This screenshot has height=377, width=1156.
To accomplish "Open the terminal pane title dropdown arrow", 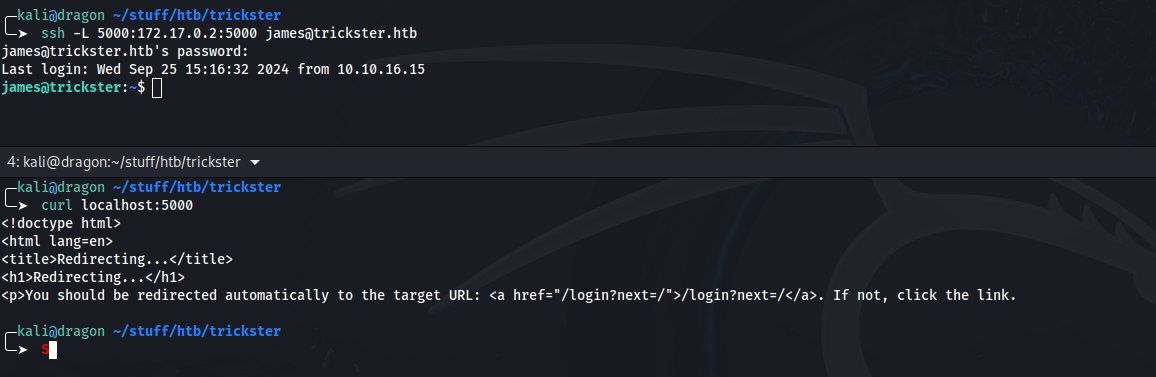I will 255,162.
